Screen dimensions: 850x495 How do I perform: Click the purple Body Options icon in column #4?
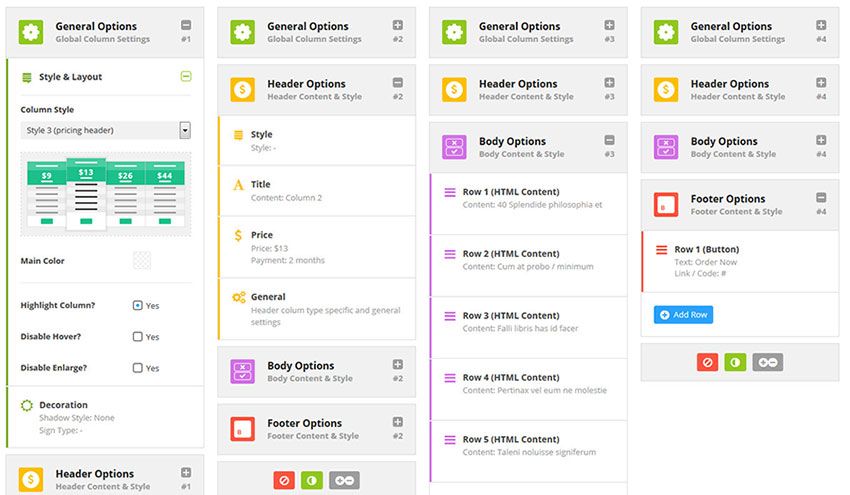click(667, 147)
